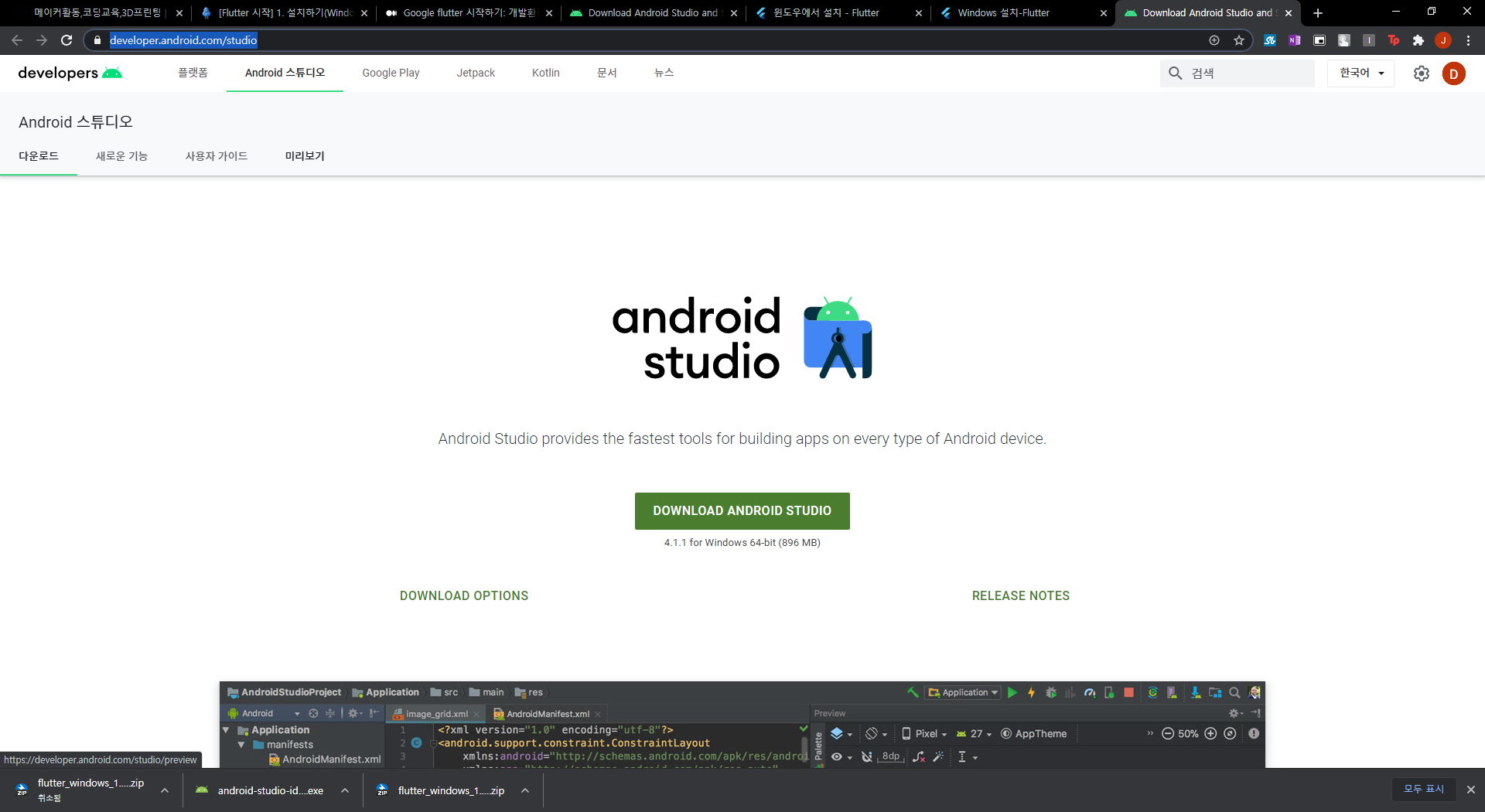Switch to the 새로운 기능 sub-tab
Viewport: 1485px width, 812px height.
121,156
